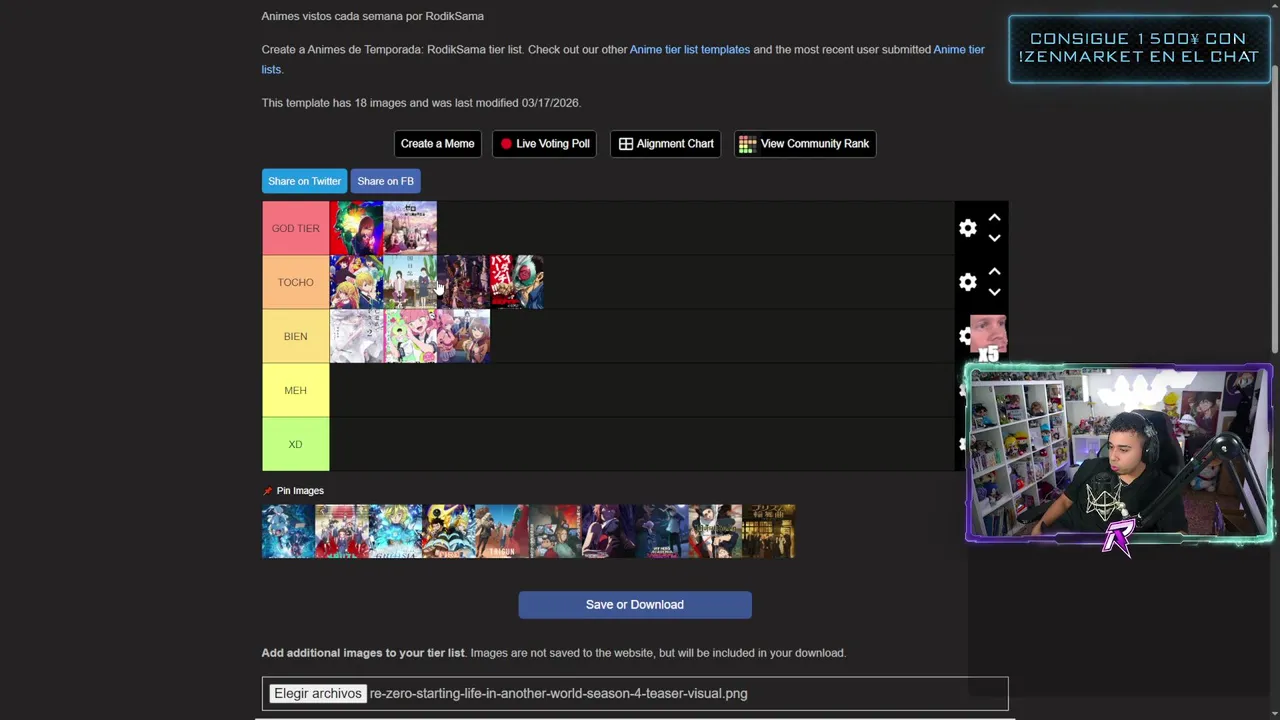Share on Twitter

[x=304, y=181]
